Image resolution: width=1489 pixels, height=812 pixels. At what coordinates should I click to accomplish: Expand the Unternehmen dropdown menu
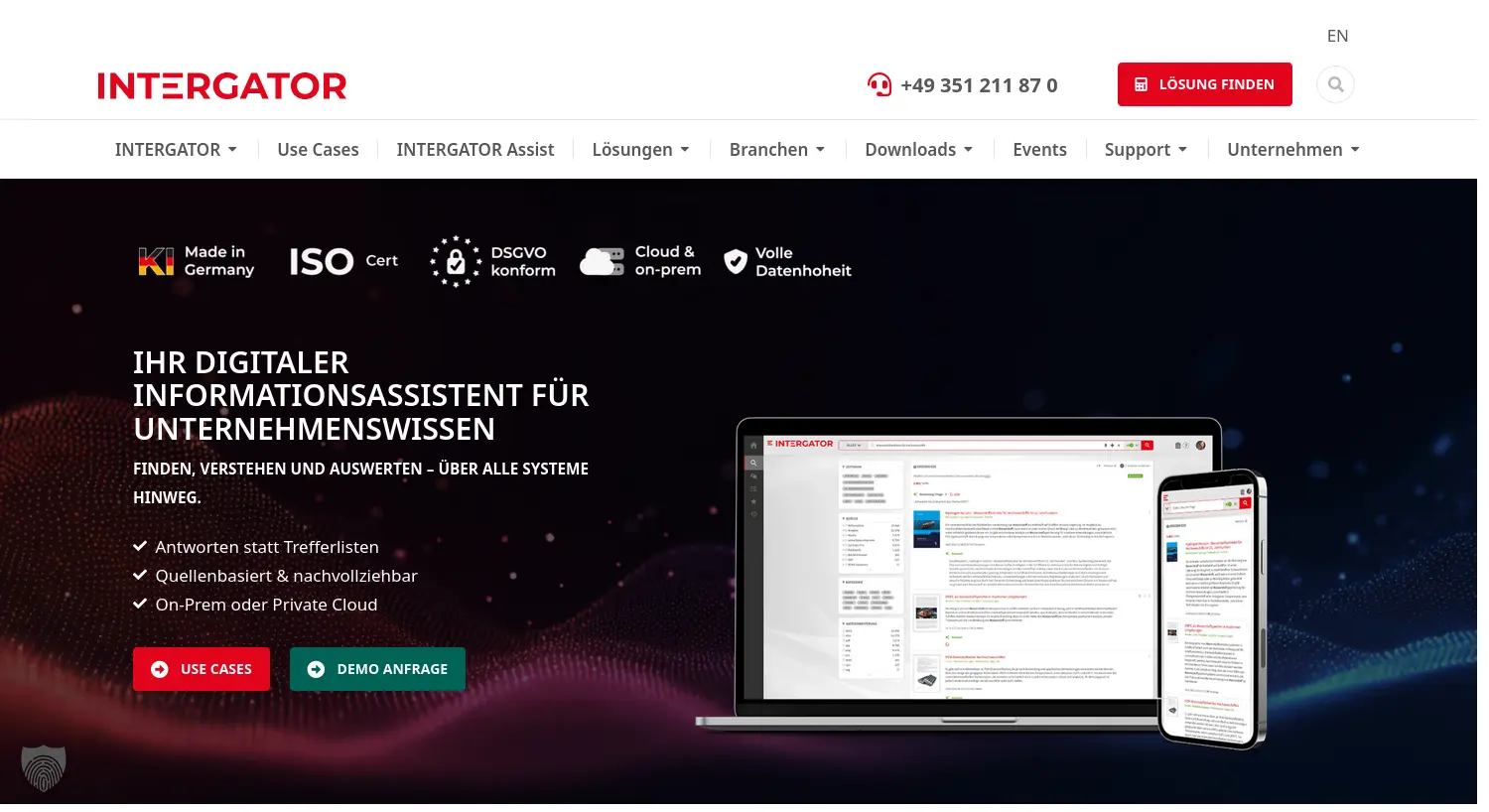[1293, 150]
